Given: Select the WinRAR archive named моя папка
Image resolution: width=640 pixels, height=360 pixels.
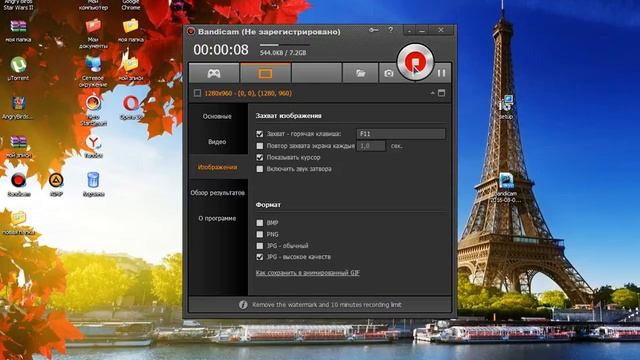Looking at the screenshot, I should coord(18,27).
